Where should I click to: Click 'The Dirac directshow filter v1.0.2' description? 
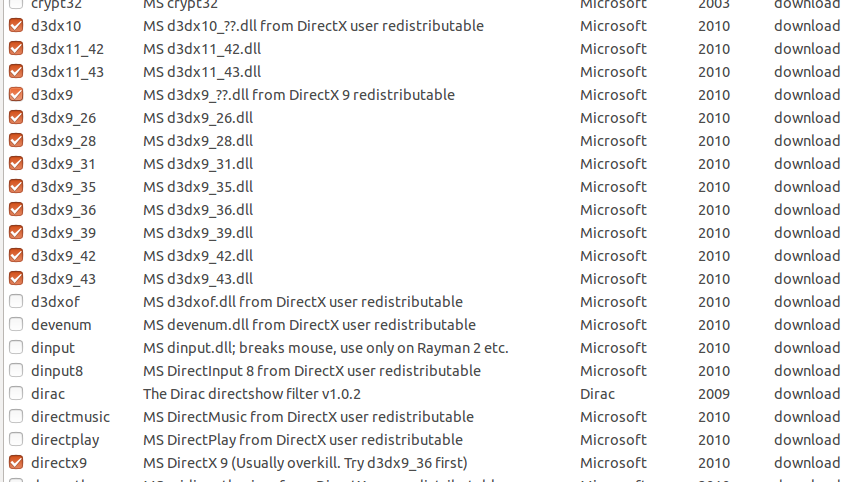[252, 394]
